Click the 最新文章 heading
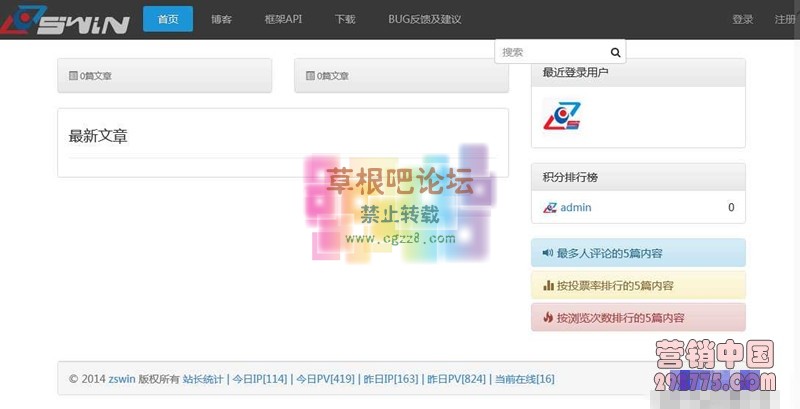Viewport: 800px width, 409px height. pos(98,136)
